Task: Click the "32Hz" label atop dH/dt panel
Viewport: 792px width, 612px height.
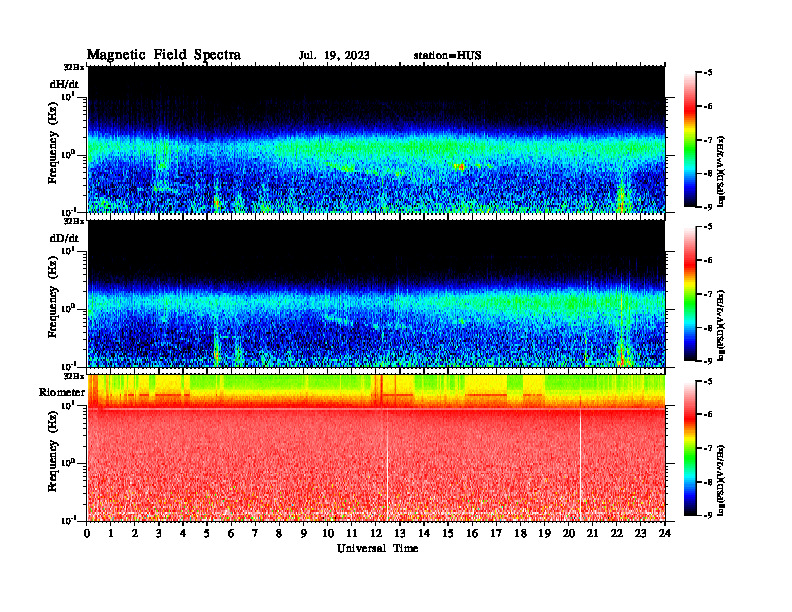Action: coord(74,67)
